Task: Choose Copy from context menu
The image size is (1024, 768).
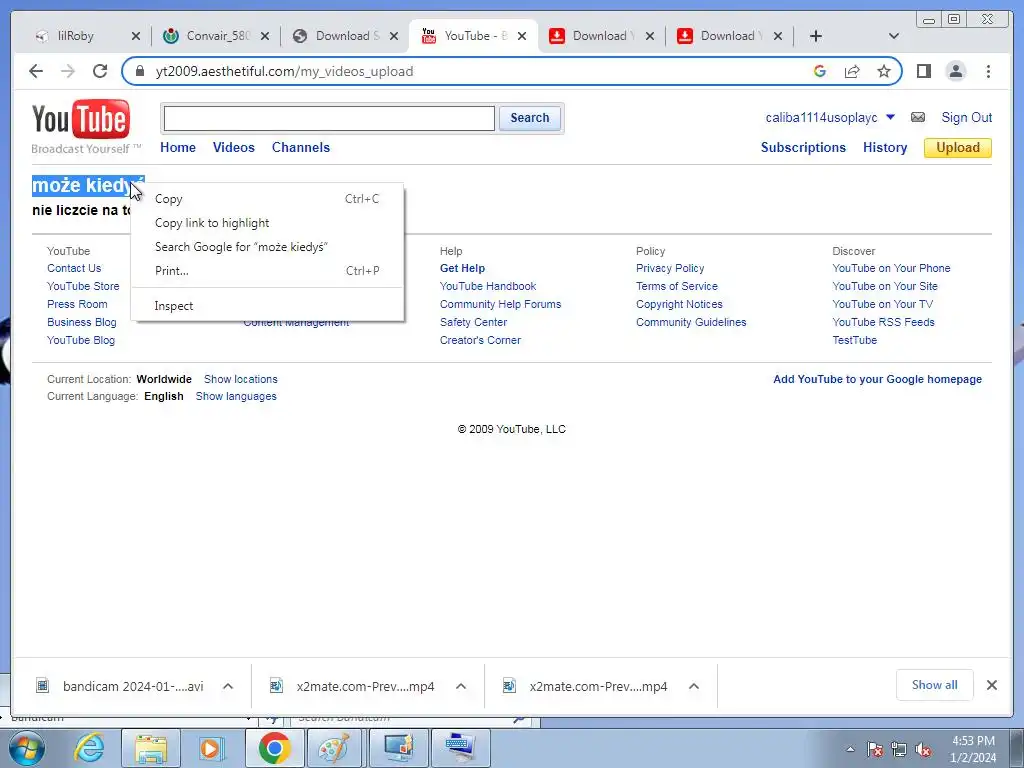Action: click(267, 199)
